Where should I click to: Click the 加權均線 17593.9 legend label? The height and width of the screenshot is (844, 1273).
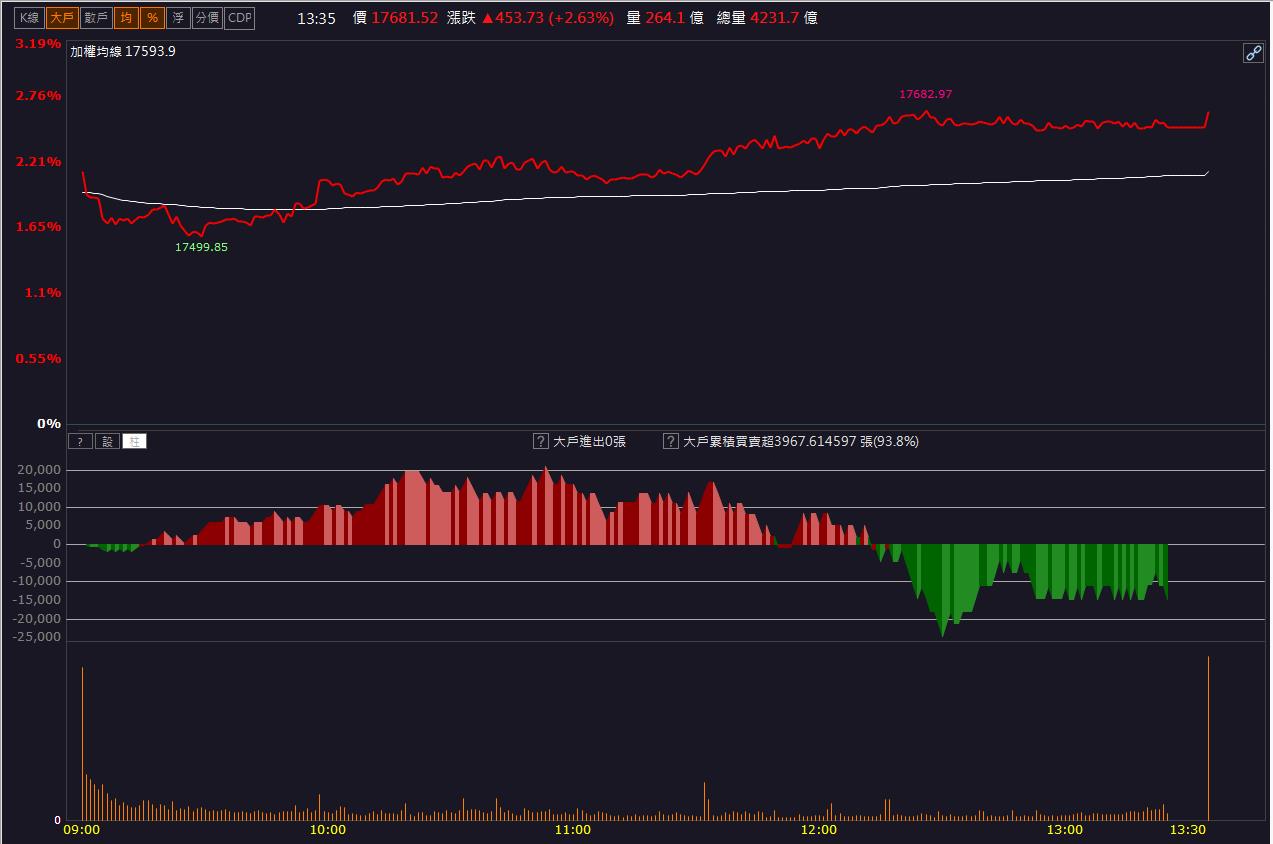coord(123,52)
